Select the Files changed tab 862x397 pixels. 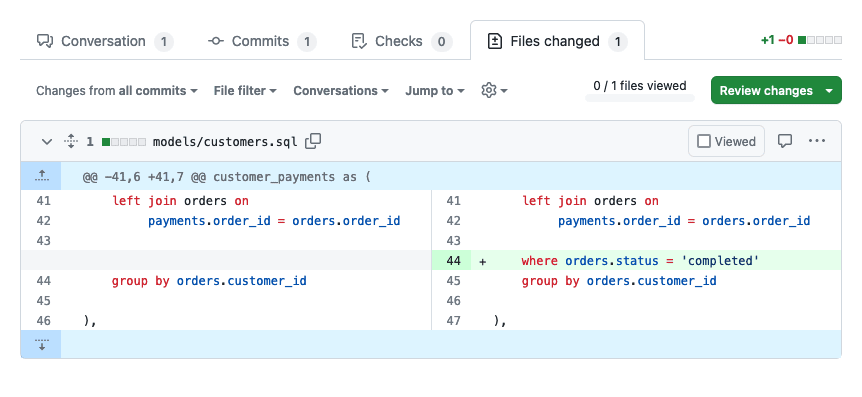click(557, 41)
